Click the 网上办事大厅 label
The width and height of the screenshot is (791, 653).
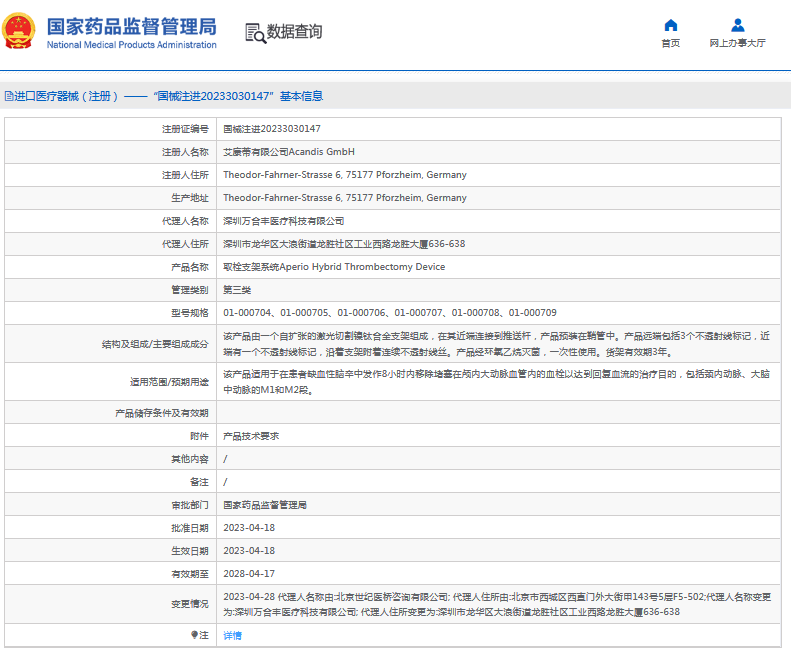pos(738,43)
